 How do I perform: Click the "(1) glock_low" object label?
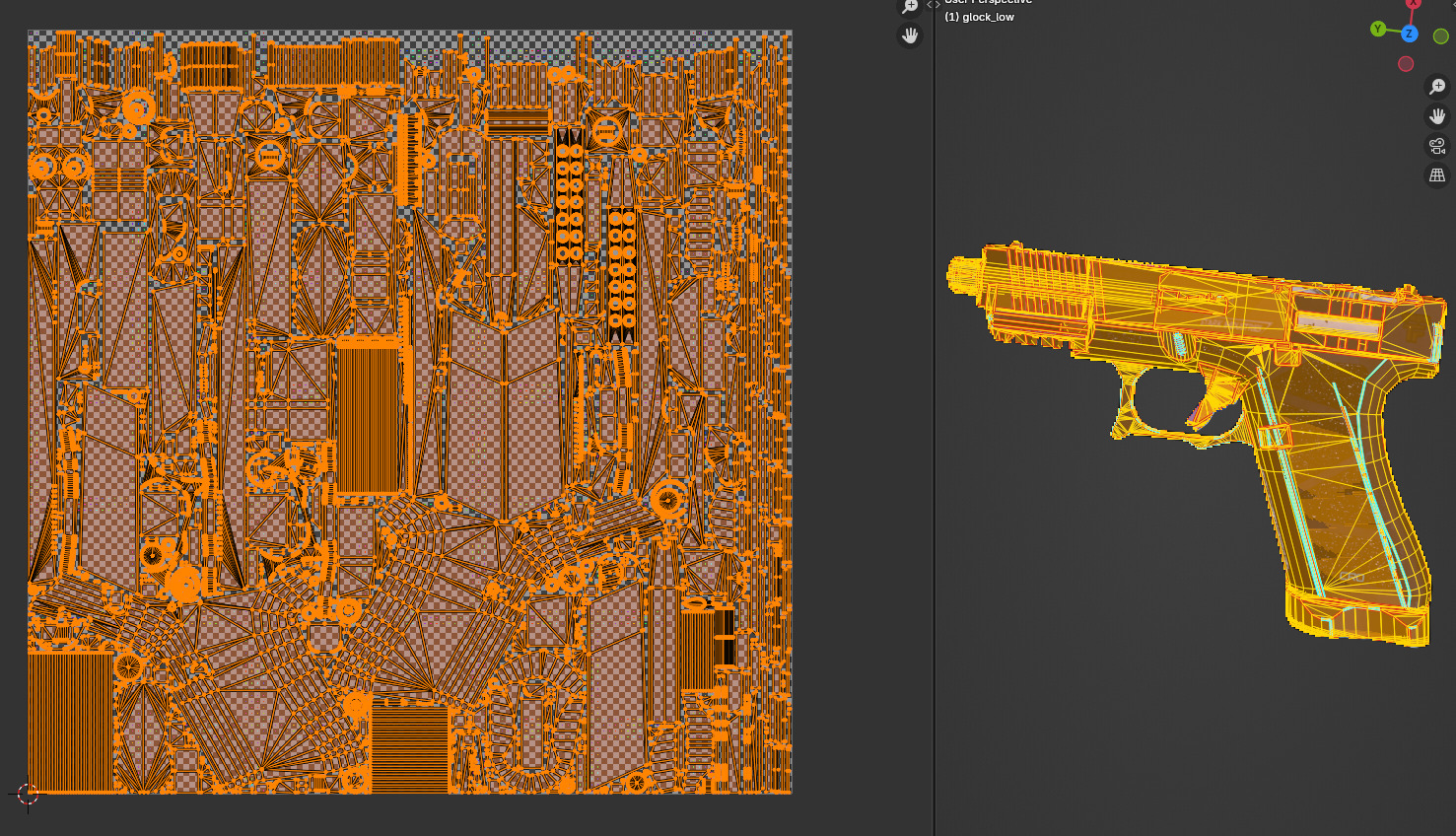click(x=979, y=17)
